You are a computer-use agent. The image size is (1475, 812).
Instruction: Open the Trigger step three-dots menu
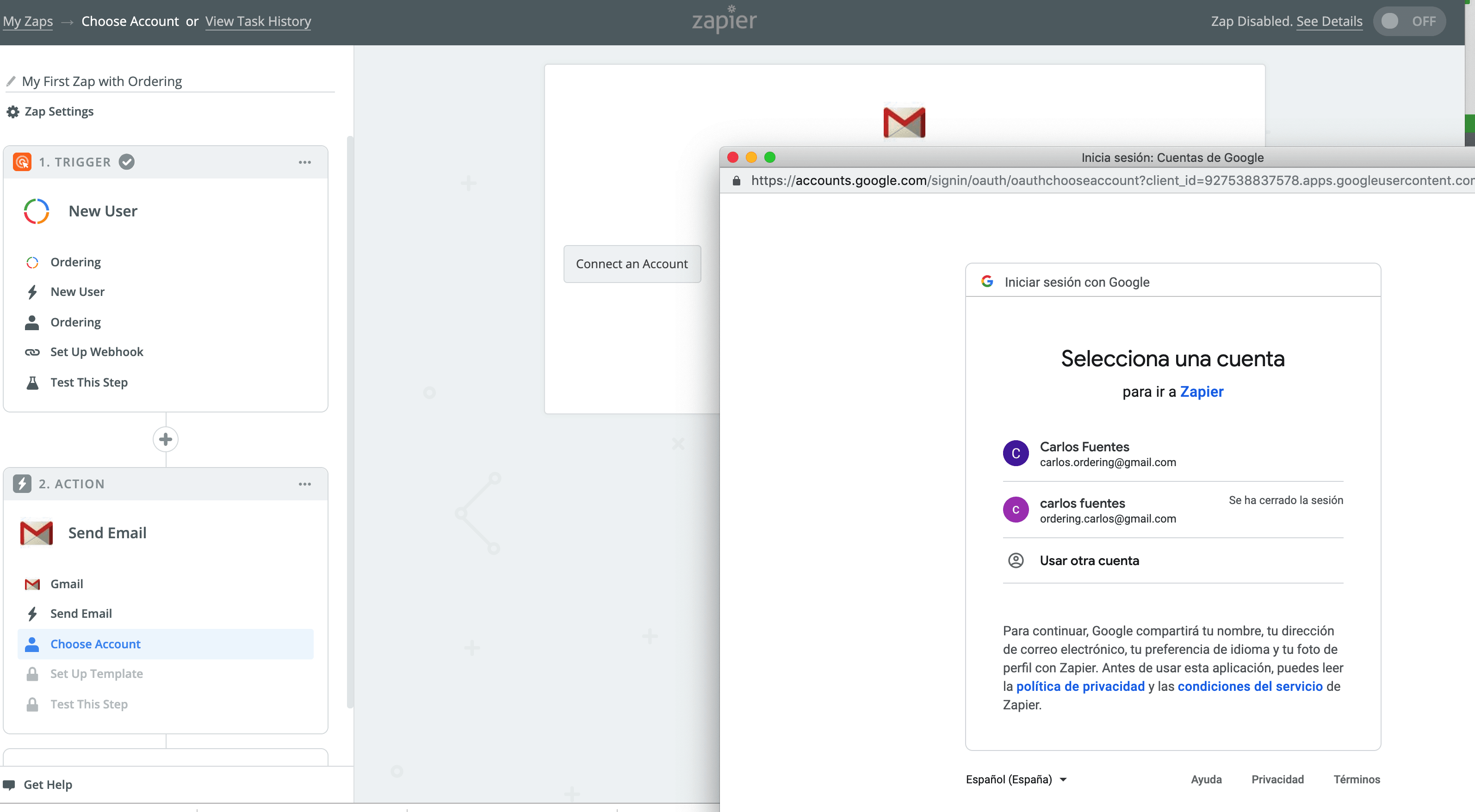[x=304, y=162]
